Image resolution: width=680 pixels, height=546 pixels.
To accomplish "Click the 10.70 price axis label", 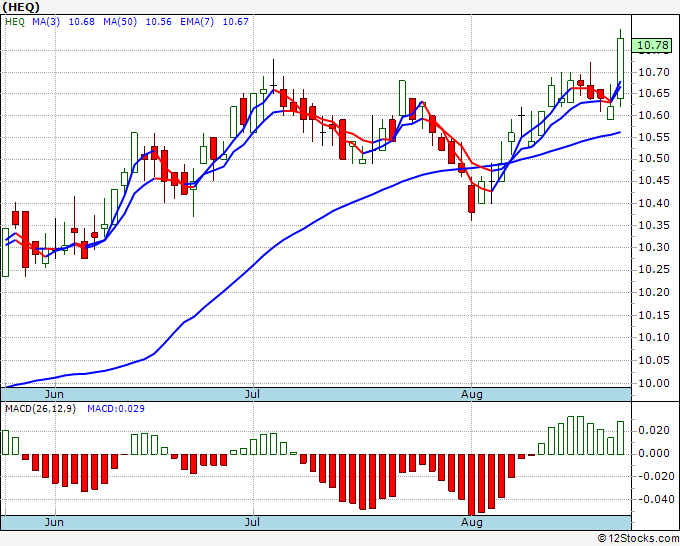I will (x=654, y=72).
